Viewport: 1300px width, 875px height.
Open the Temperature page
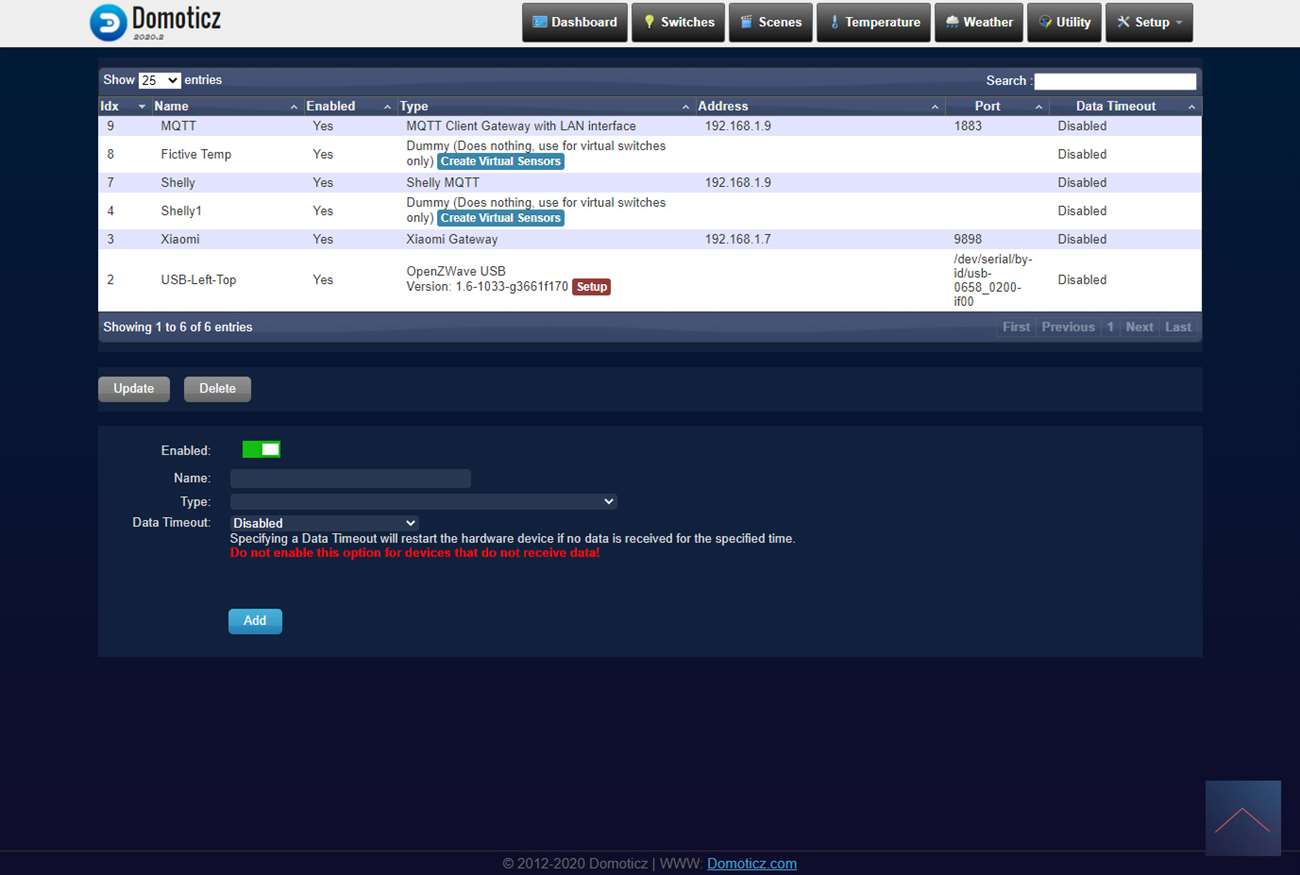click(x=873, y=22)
